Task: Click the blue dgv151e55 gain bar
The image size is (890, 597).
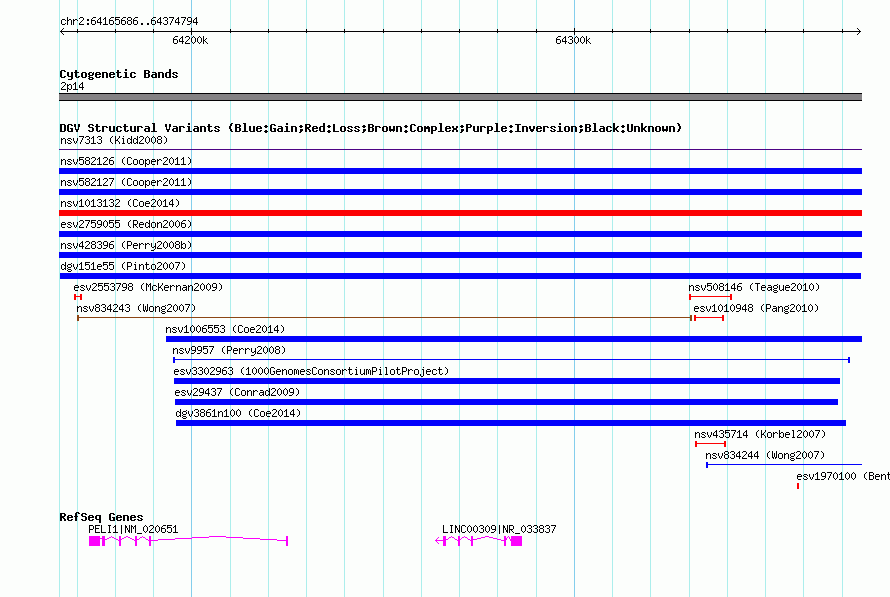Action: 460,276
